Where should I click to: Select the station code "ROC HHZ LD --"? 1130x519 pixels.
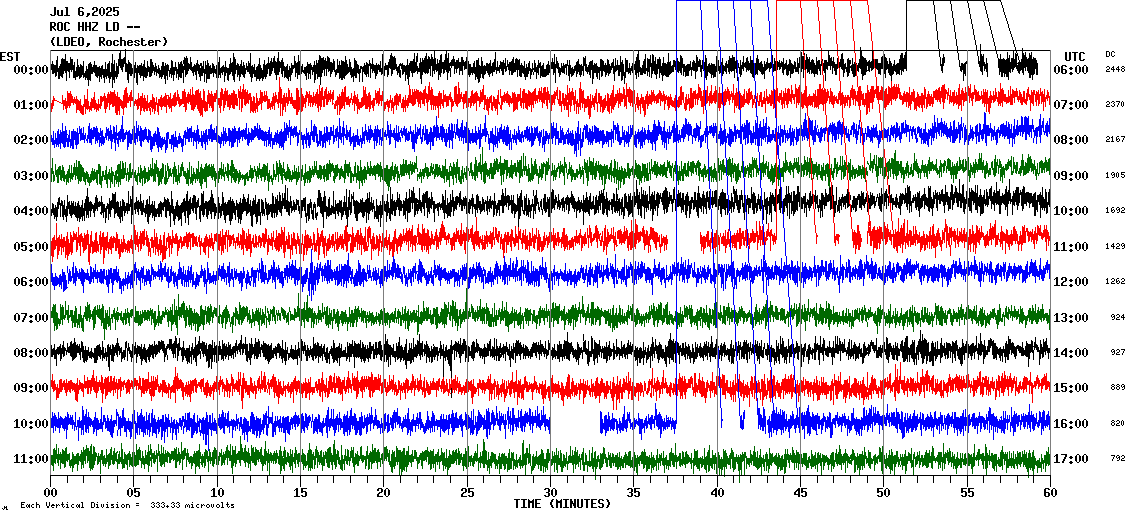click(x=94, y=27)
